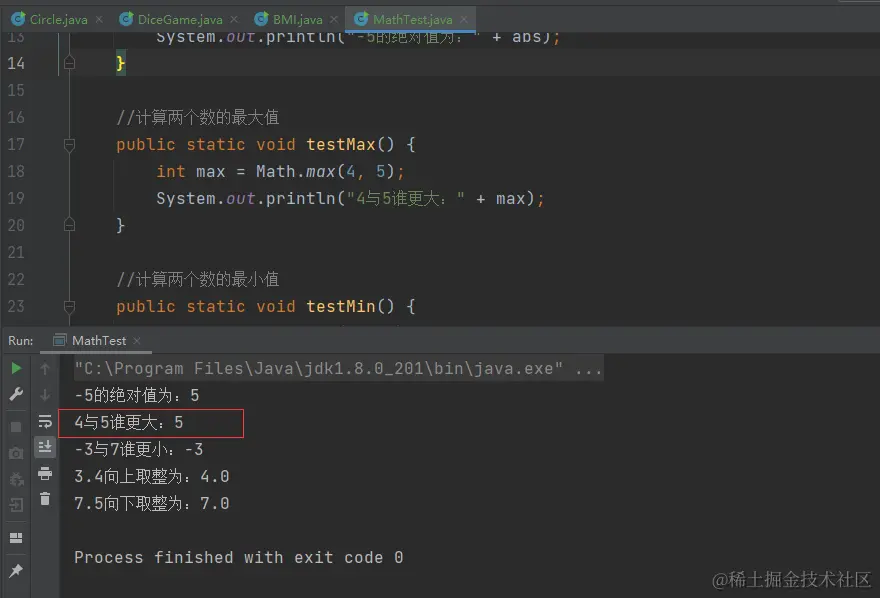Click console line 7.5向下取整为: 7.0
The width and height of the screenshot is (880, 598).
point(152,503)
